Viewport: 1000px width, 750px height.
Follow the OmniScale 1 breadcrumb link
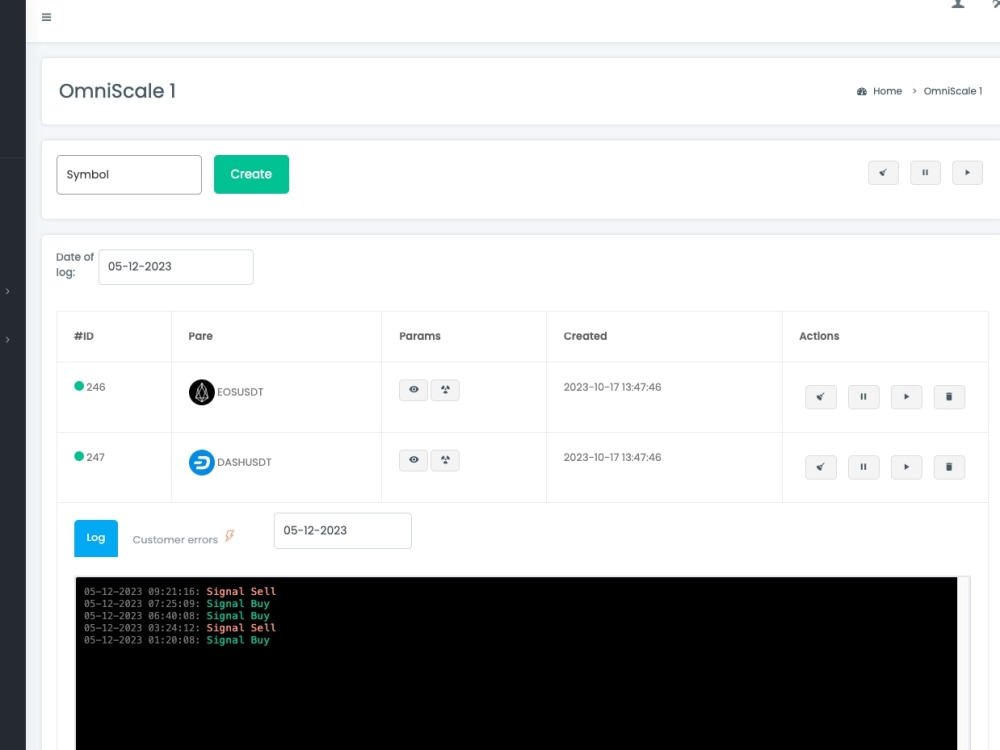tap(952, 91)
